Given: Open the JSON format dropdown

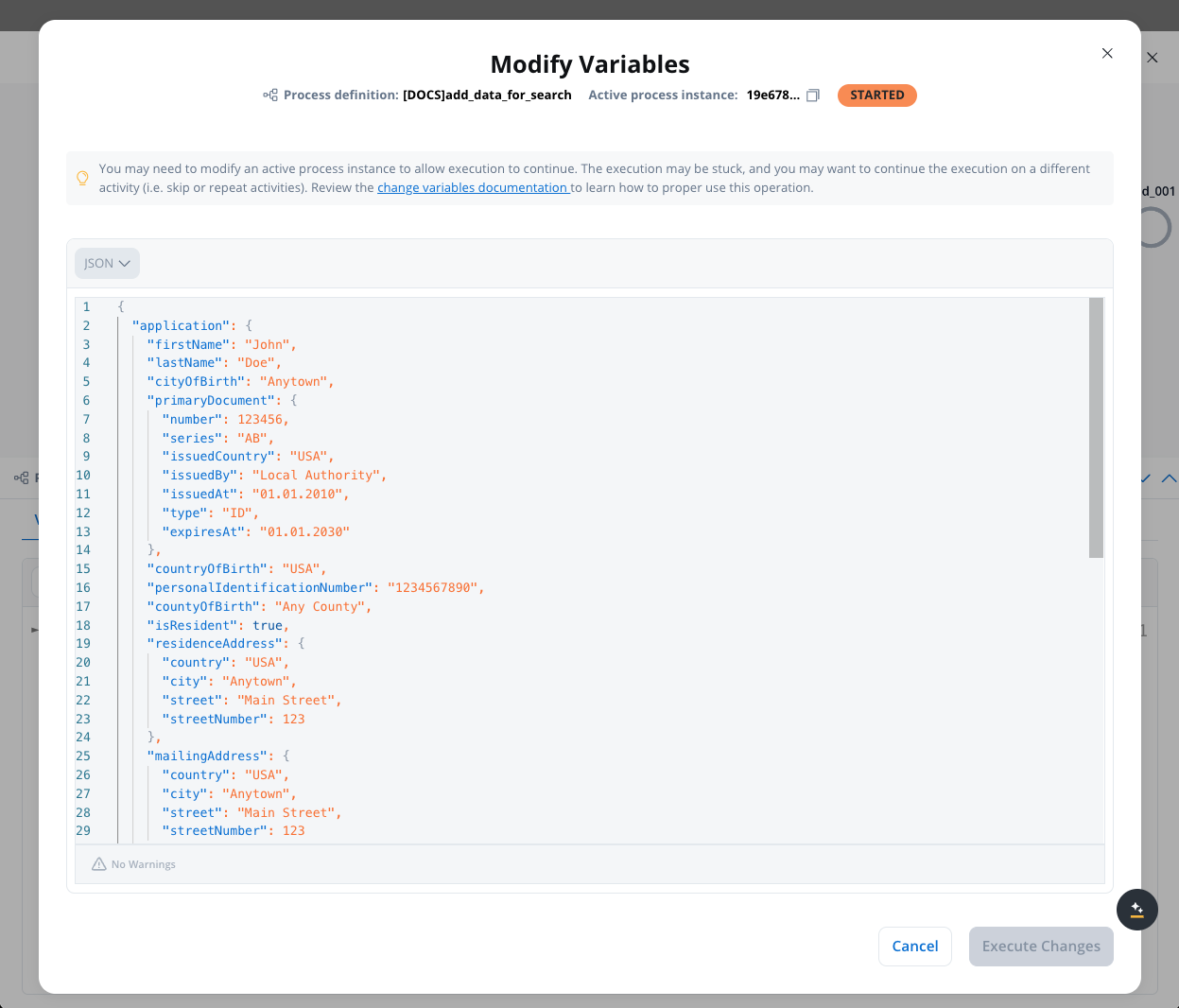Looking at the screenshot, I should coord(107,263).
